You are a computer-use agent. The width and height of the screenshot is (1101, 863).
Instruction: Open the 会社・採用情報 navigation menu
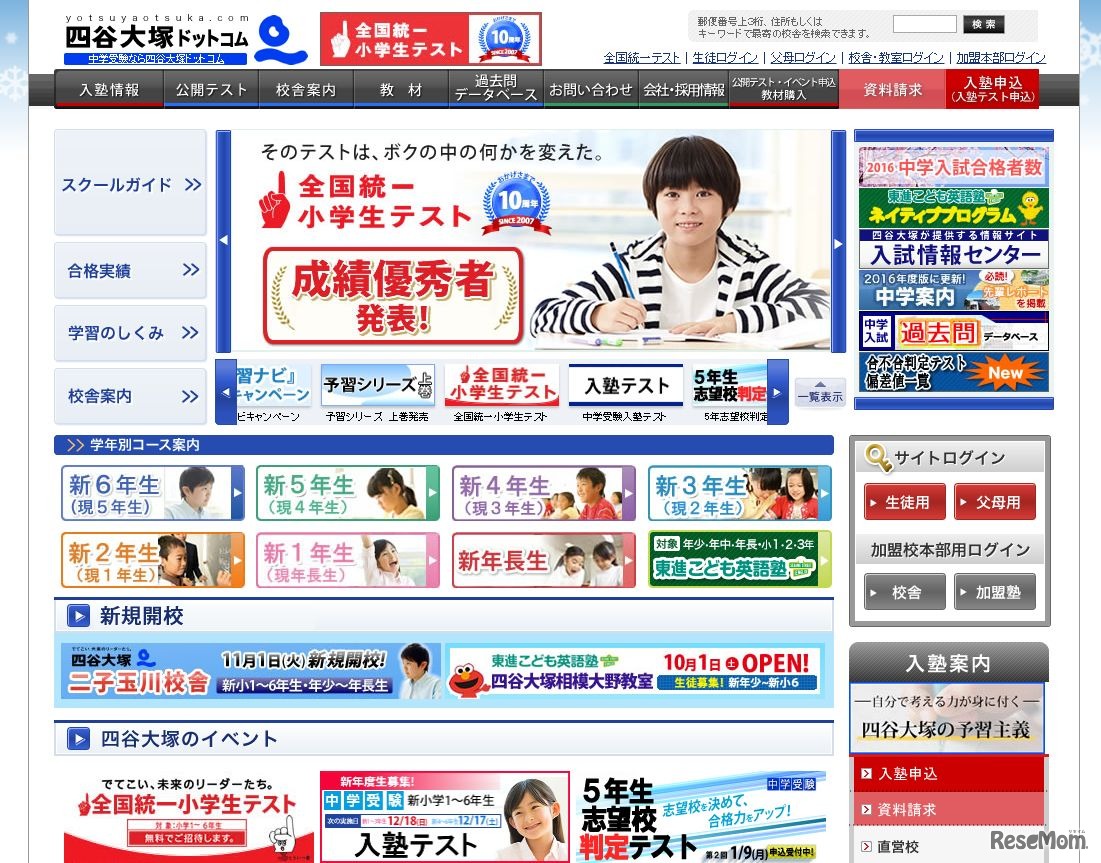tap(684, 90)
